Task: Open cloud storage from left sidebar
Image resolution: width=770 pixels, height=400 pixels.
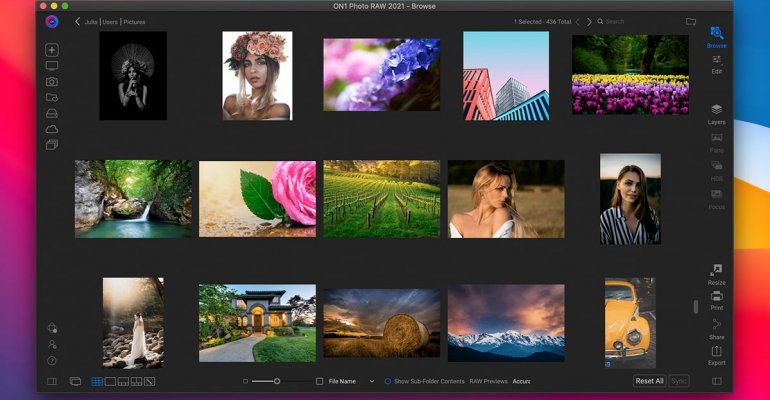Action: tap(52, 129)
